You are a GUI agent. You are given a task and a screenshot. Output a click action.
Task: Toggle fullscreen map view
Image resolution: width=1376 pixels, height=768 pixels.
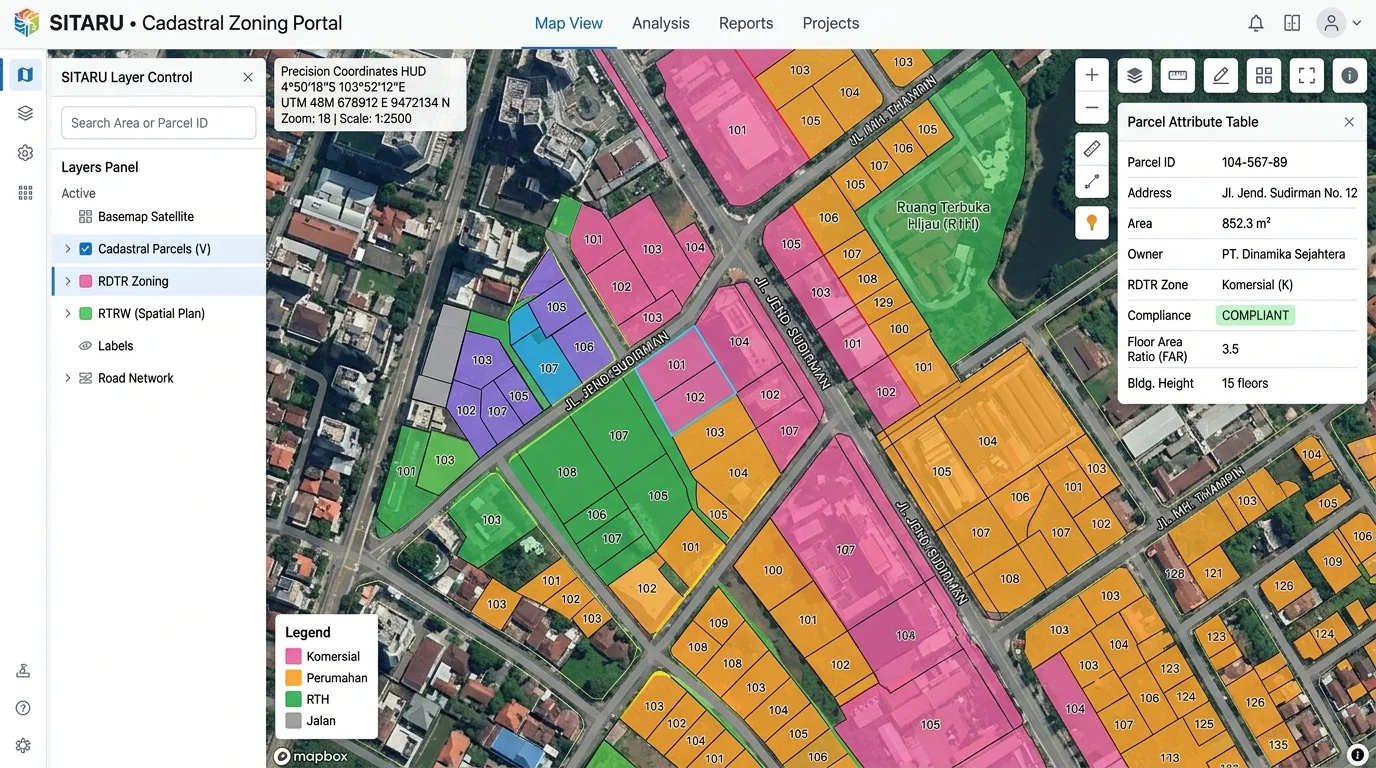(x=1307, y=75)
